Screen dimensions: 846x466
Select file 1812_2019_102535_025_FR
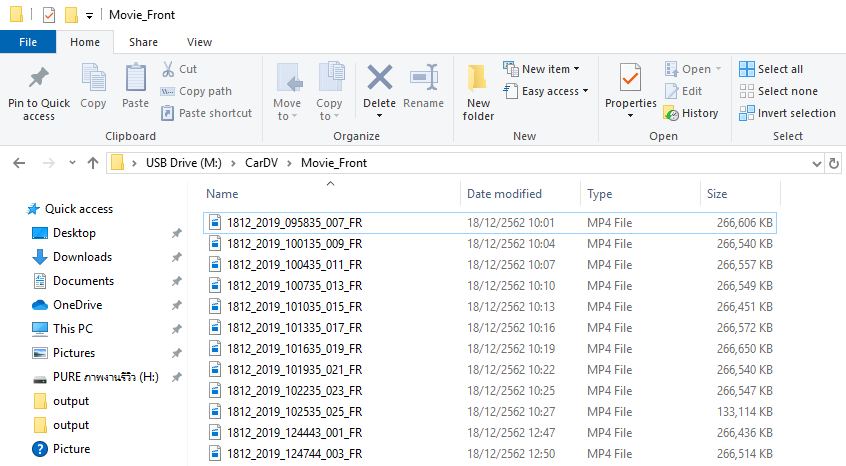pos(490,412)
